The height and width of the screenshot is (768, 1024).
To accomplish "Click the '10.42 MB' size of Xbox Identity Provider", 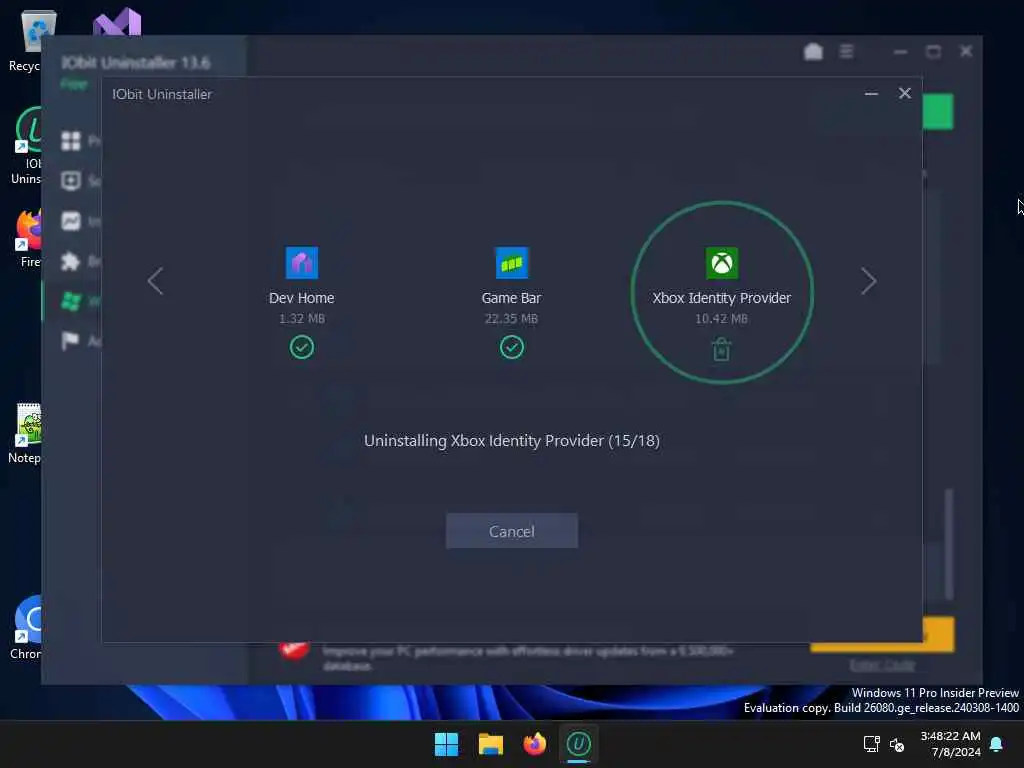I will (x=722, y=319).
